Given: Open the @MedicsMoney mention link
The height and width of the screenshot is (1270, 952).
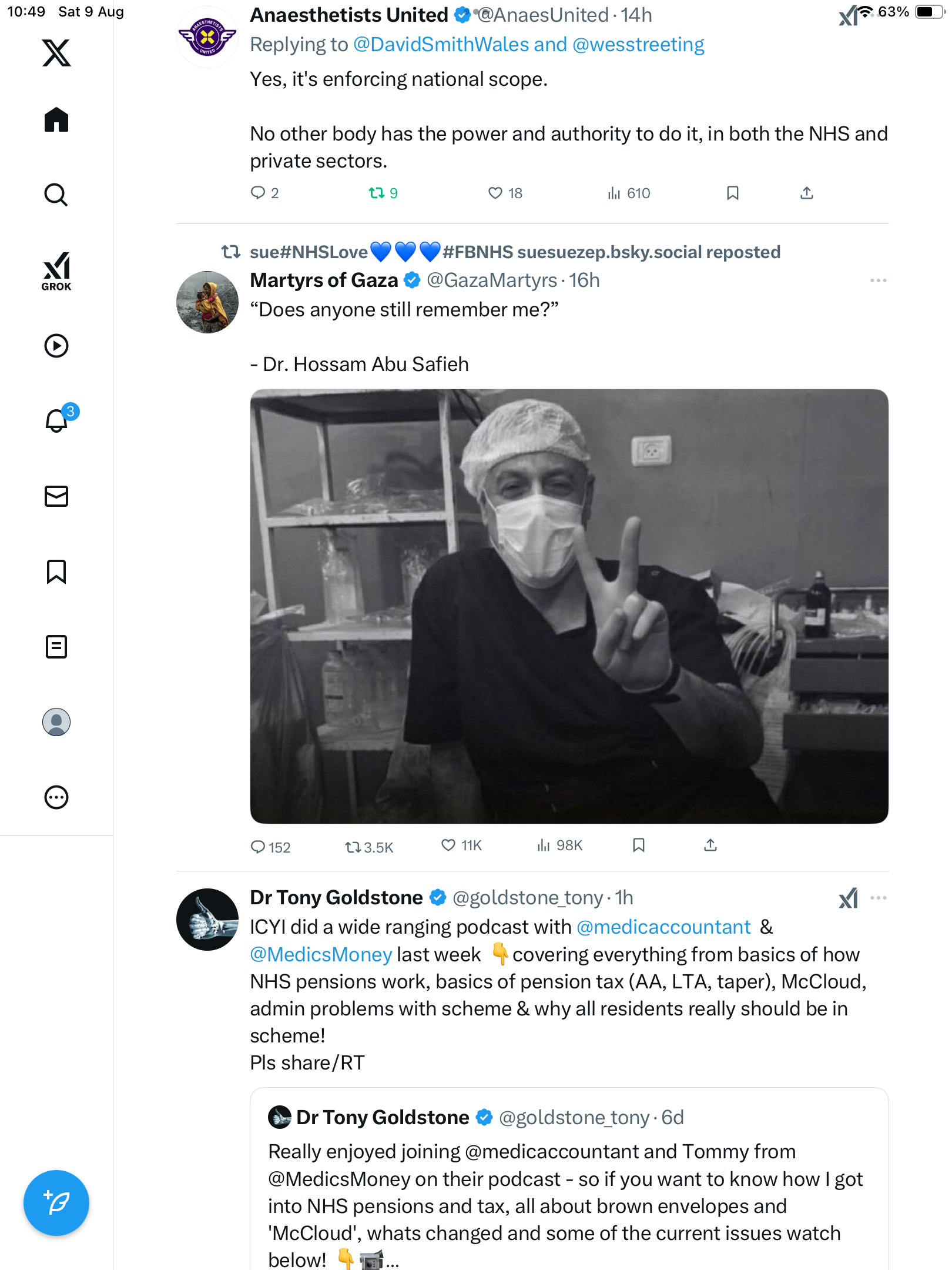Looking at the screenshot, I should [321, 954].
